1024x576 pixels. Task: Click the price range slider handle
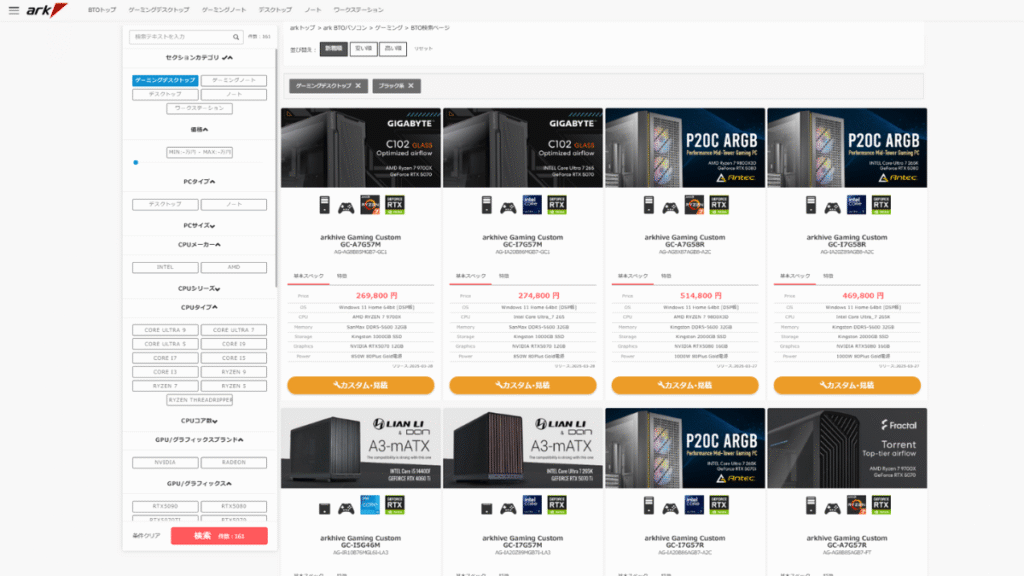click(x=136, y=163)
